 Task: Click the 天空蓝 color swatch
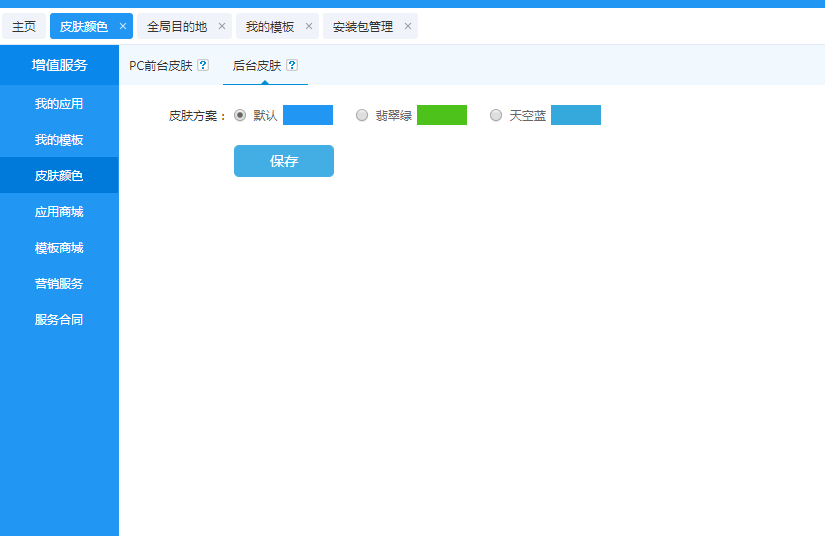click(575, 115)
